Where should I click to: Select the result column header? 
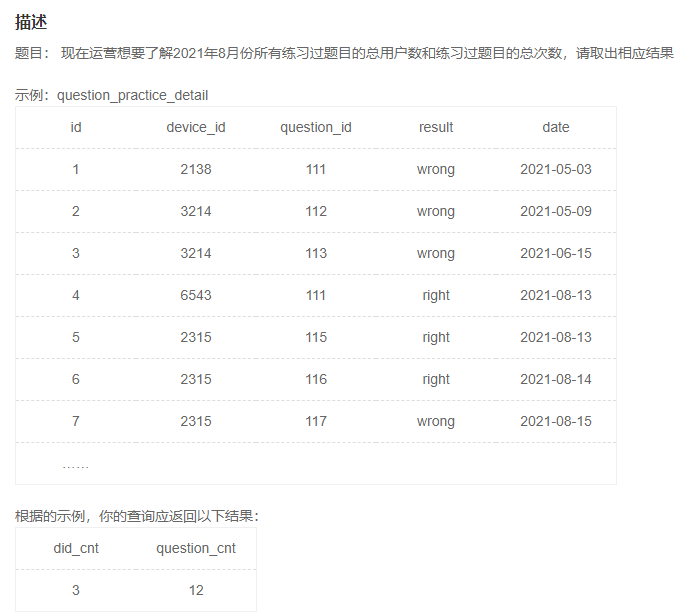pos(436,127)
